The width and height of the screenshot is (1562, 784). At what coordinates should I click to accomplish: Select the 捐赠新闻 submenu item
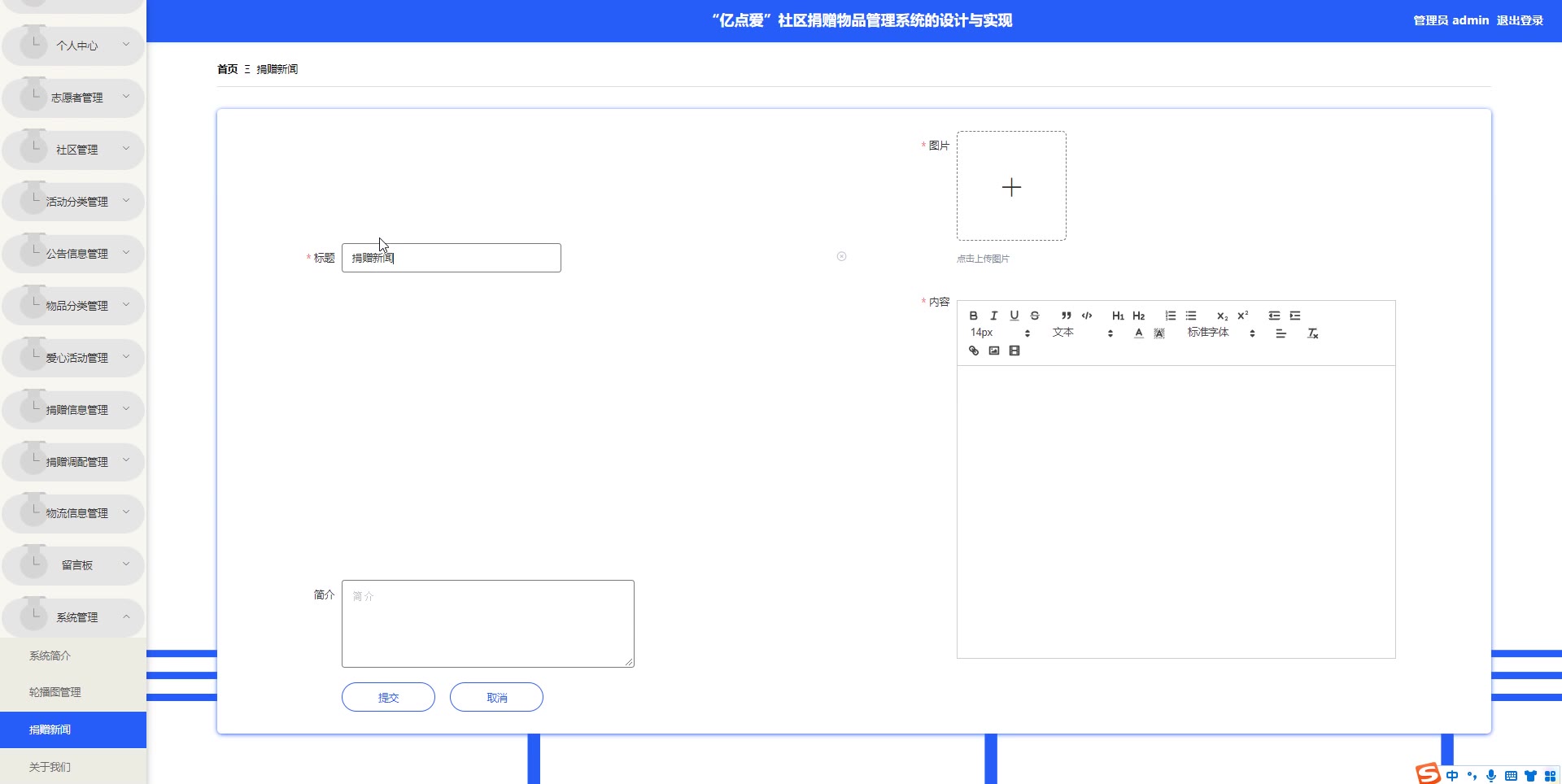[x=73, y=730]
